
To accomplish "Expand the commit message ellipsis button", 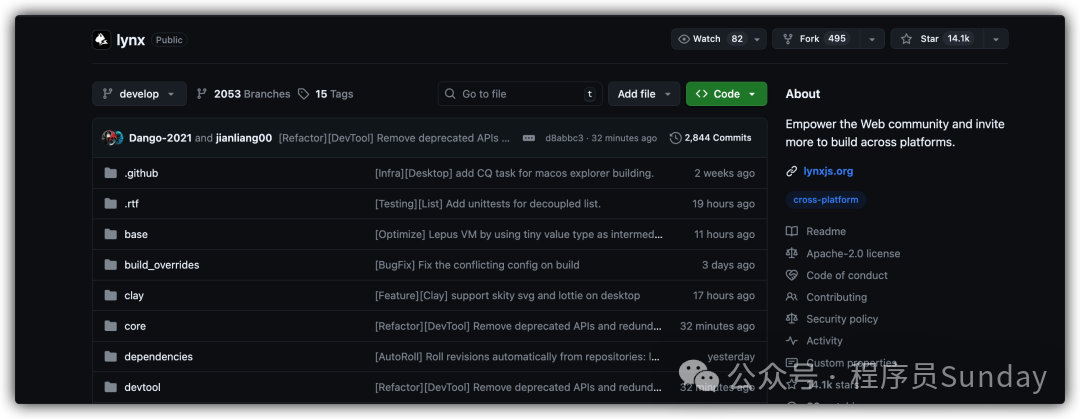I will click(x=528, y=138).
